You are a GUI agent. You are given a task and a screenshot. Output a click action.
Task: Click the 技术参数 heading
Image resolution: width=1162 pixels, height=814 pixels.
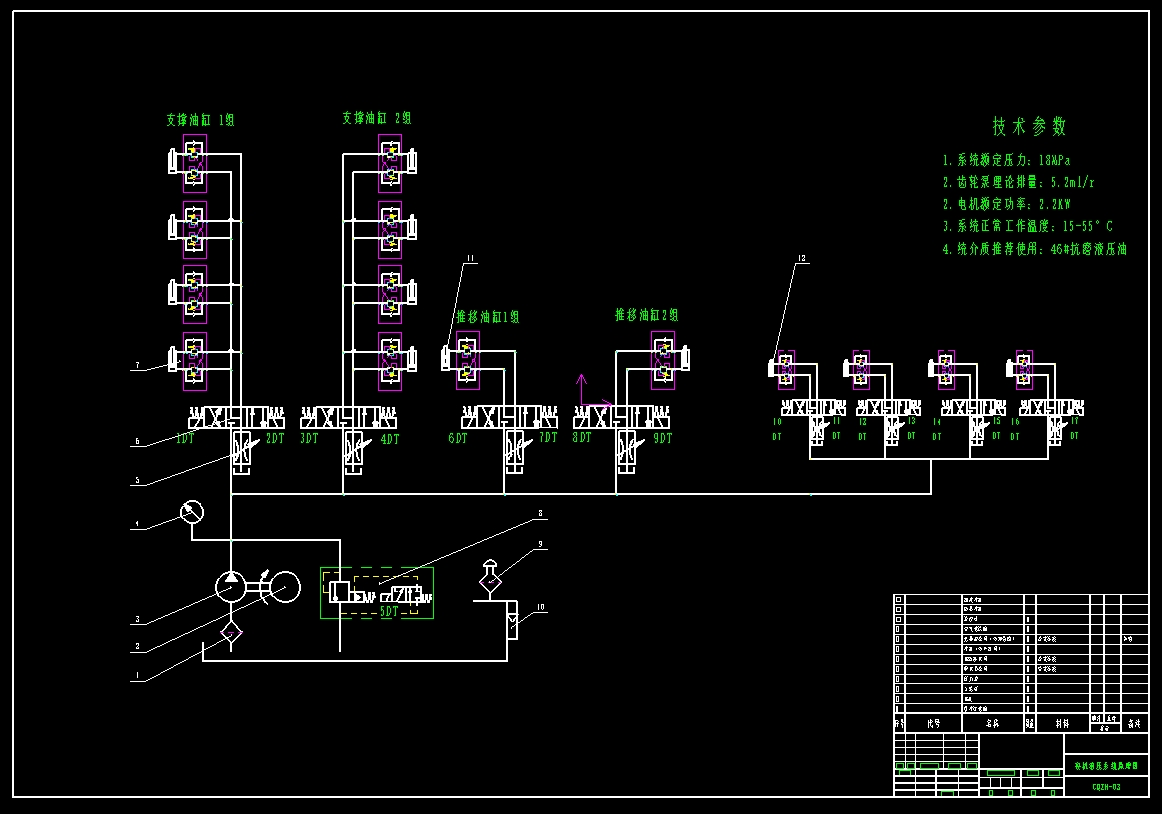[1029, 127]
